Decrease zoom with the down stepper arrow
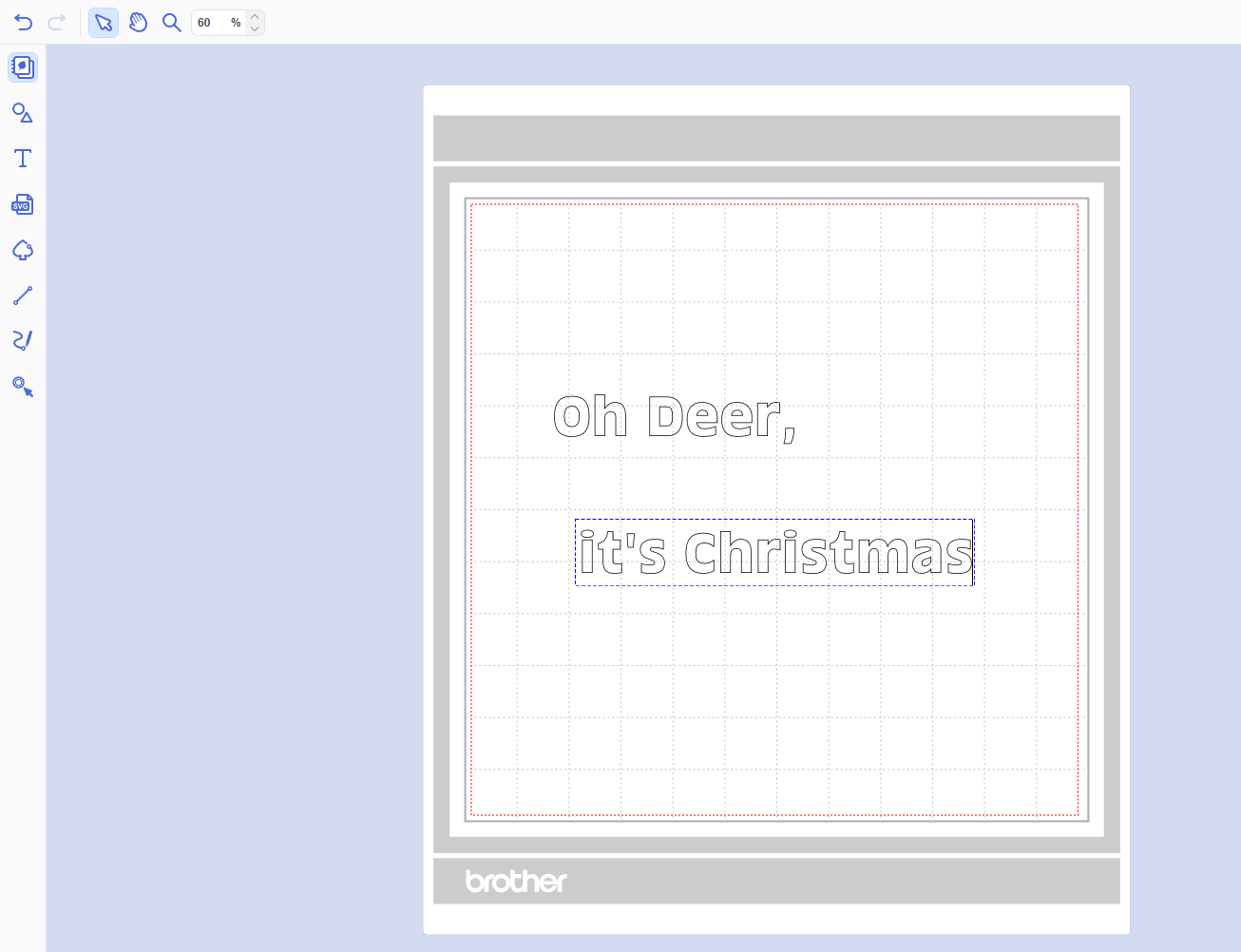Image resolution: width=1241 pixels, height=952 pixels. tap(255, 29)
